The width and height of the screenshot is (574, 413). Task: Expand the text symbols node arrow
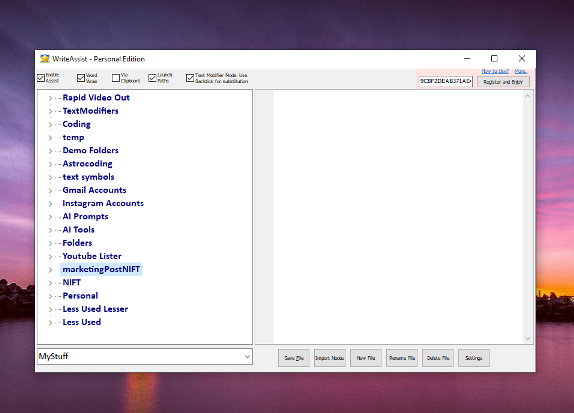[50, 177]
